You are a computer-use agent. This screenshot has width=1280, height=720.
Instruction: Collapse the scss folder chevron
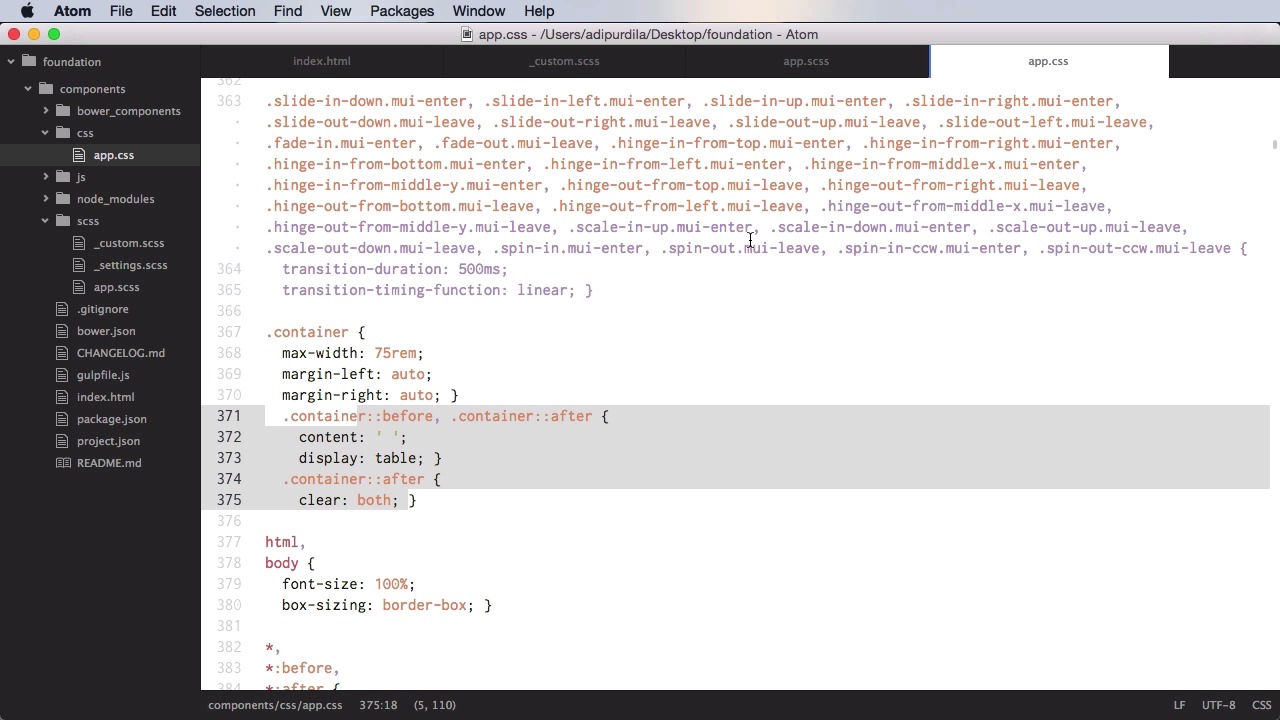[45, 221]
